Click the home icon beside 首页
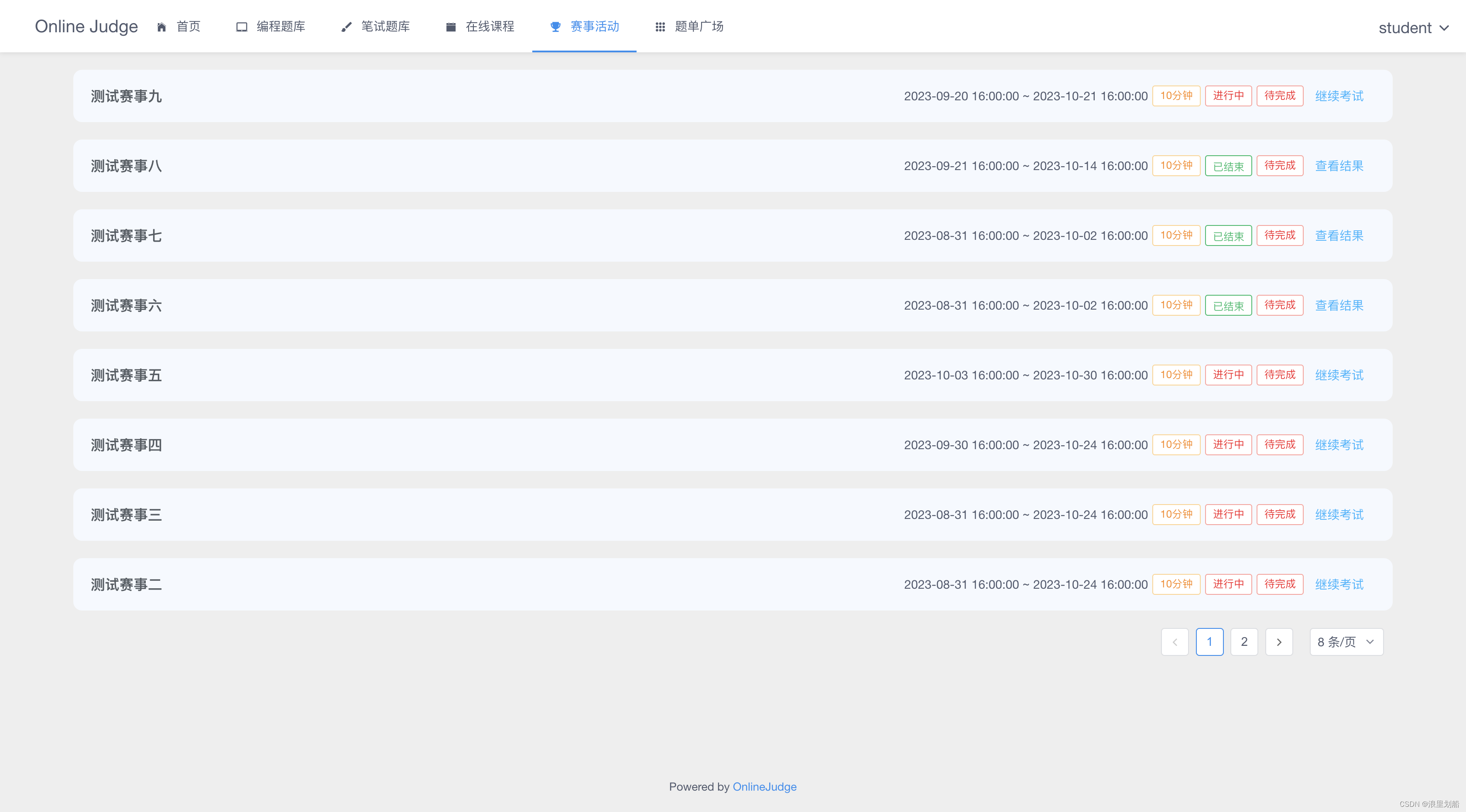 point(161,26)
